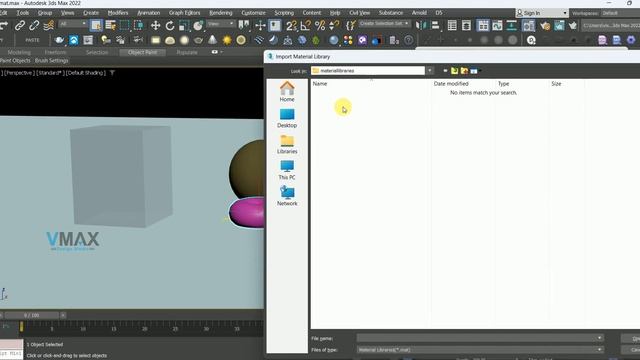
Task: Open the Paint Objects panel
Action: pyautogui.click(x=16, y=60)
